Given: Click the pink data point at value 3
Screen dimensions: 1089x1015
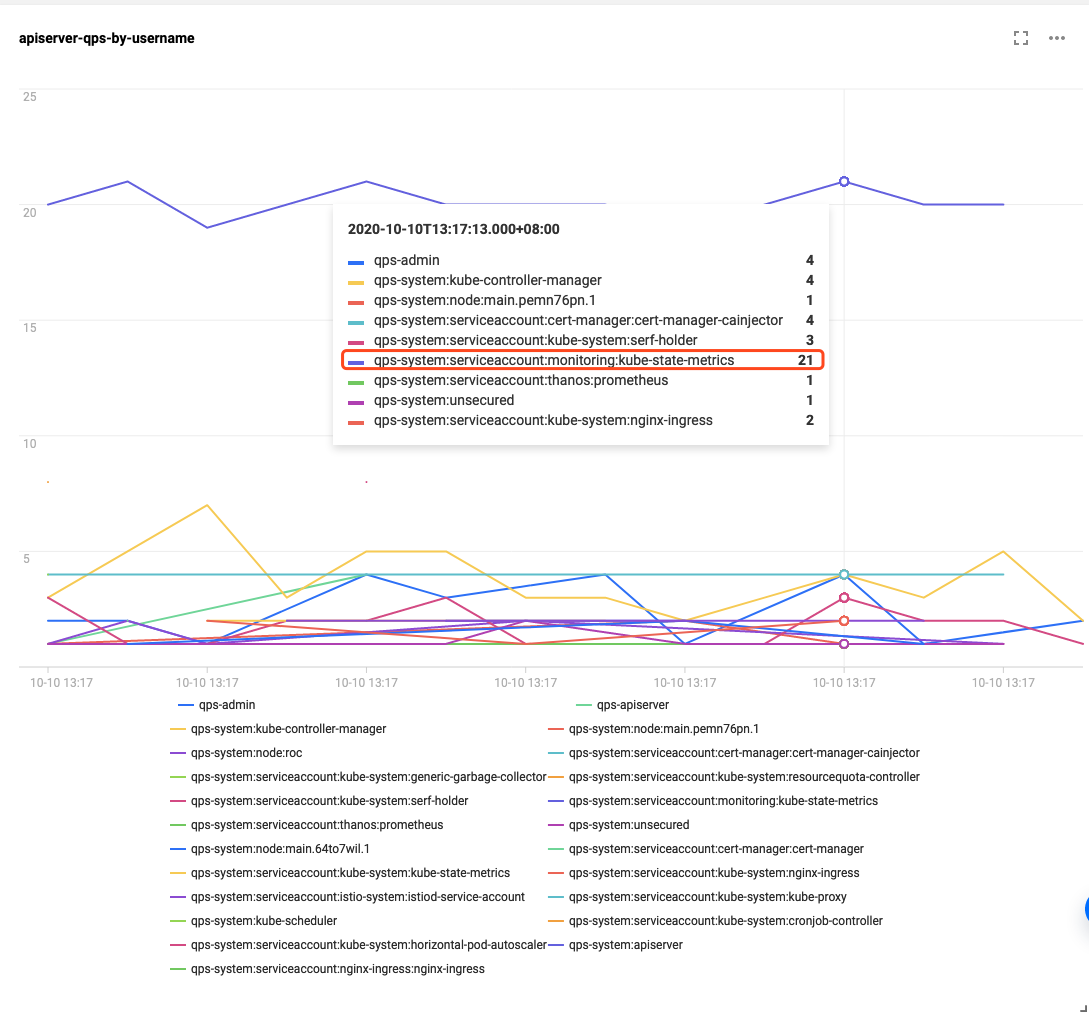Looking at the screenshot, I should [844, 598].
